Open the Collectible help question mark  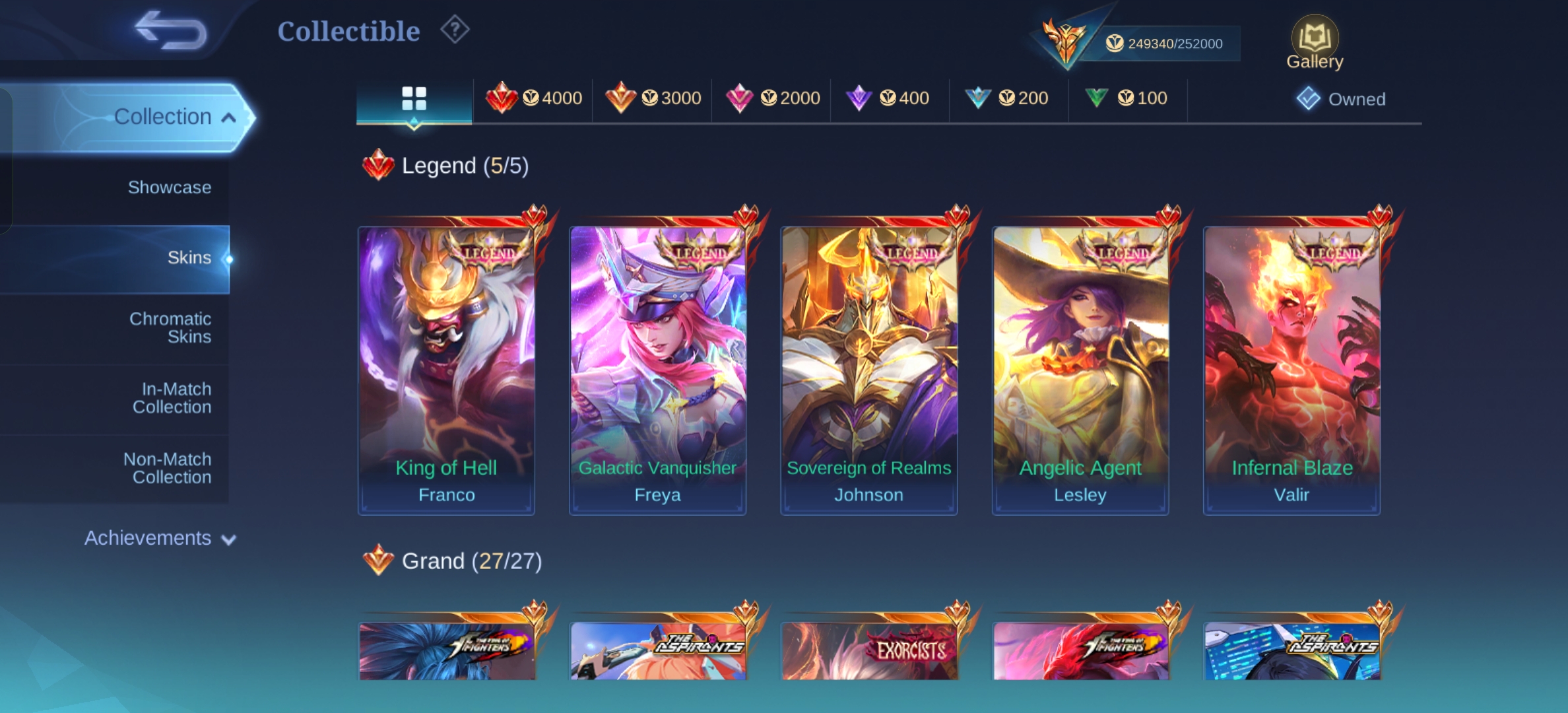click(x=455, y=30)
